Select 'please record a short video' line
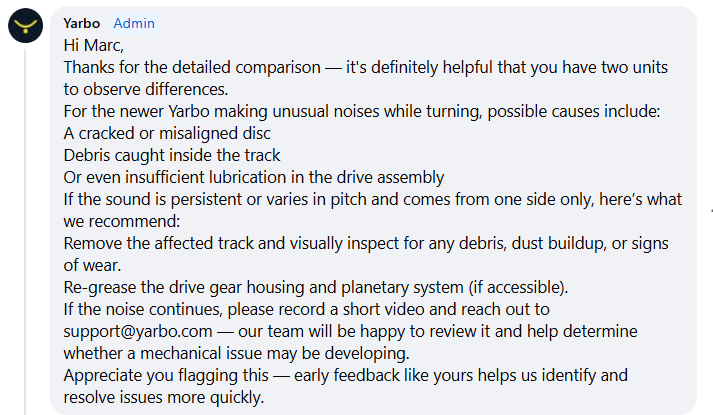This screenshot has height=415, width=713. point(306,310)
